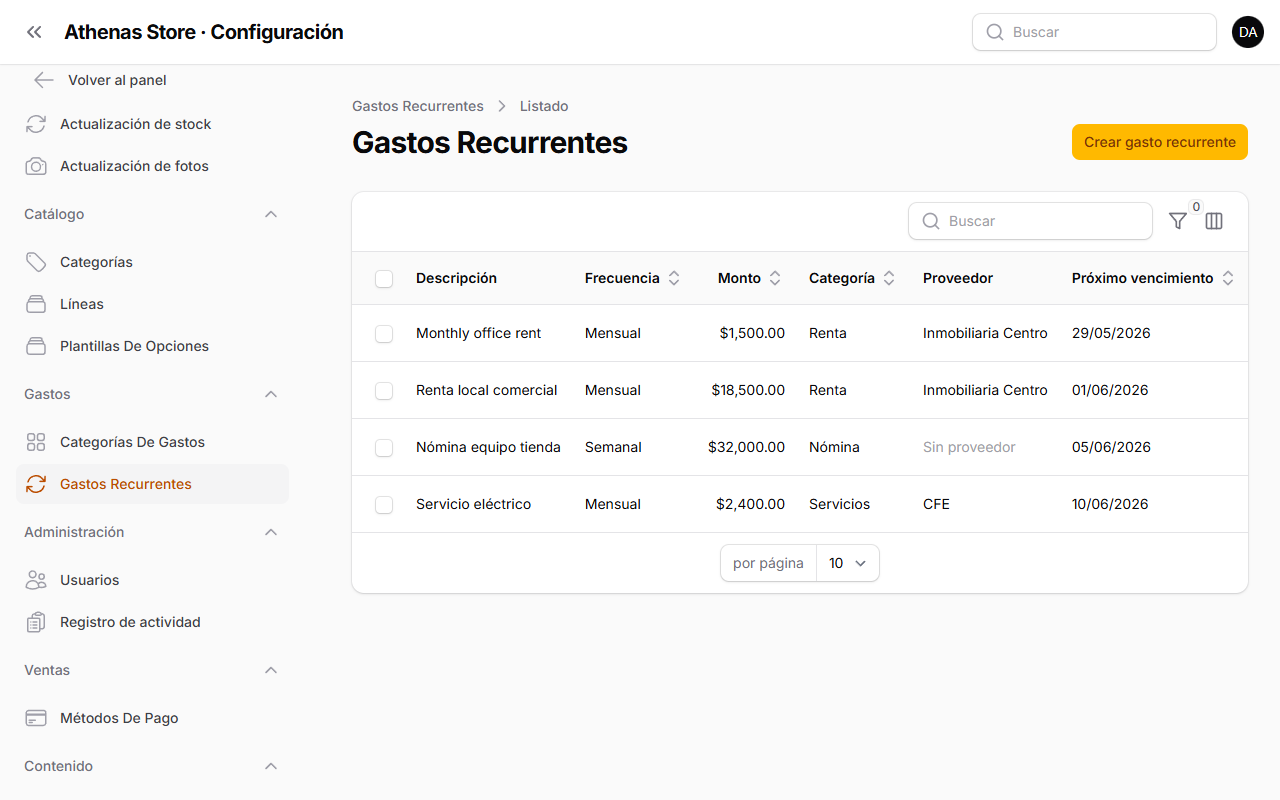Viewport: 1280px width, 800px height.
Task: Click the $2,400.00 amount cell
Action: coord(750,504)
